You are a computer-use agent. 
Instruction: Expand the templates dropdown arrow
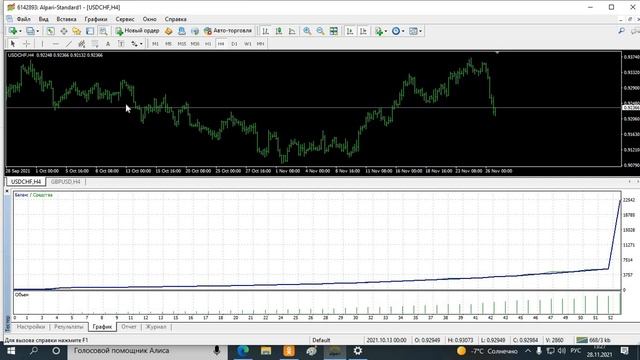420,31
